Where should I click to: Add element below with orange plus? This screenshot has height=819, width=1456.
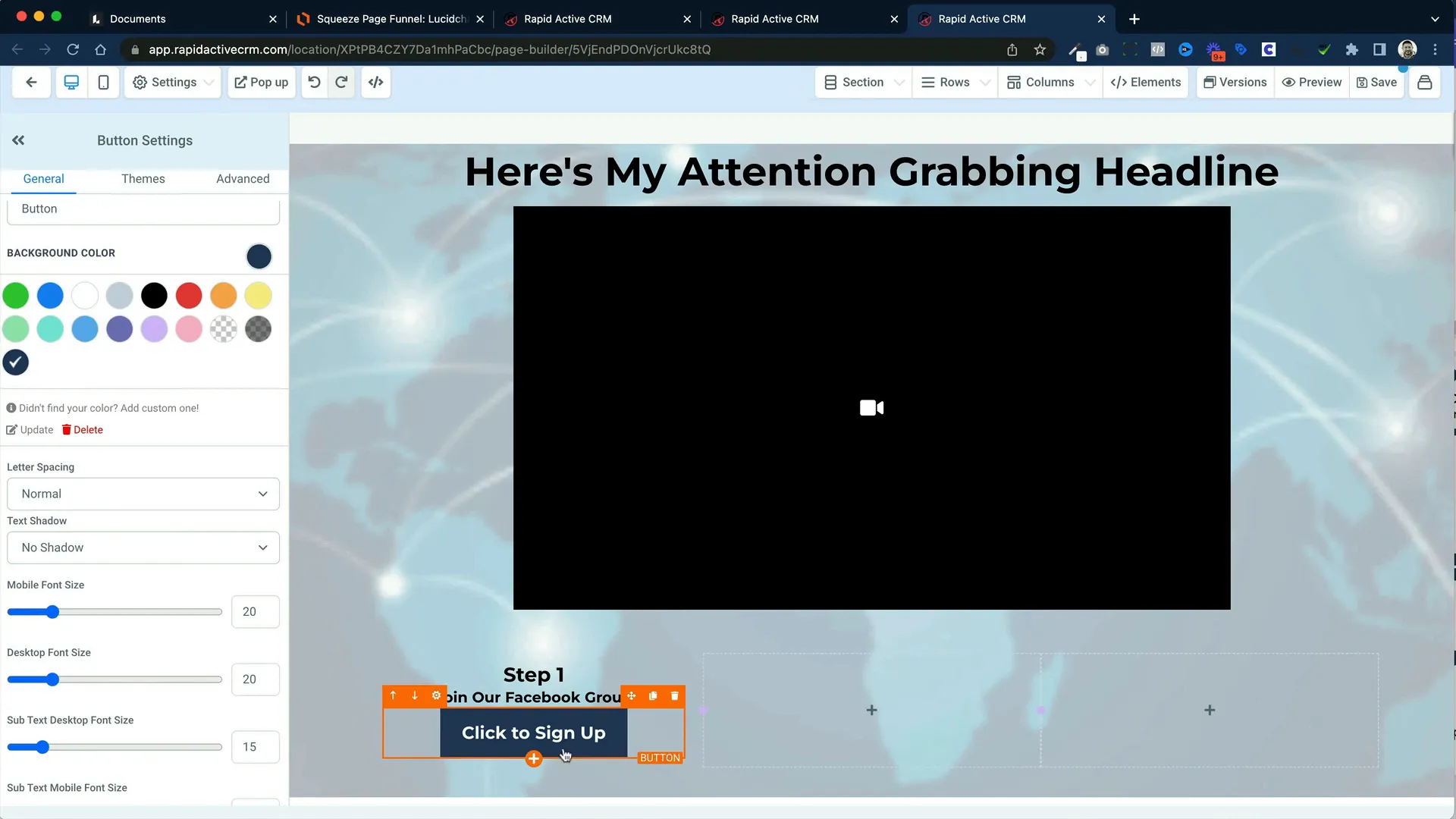pyautogui.click(x=534, y=758)
